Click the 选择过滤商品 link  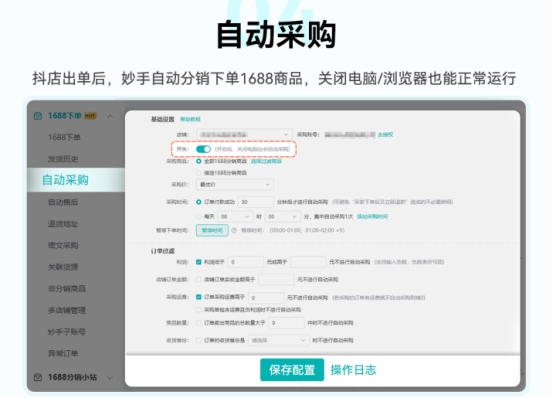pos(266,161)
